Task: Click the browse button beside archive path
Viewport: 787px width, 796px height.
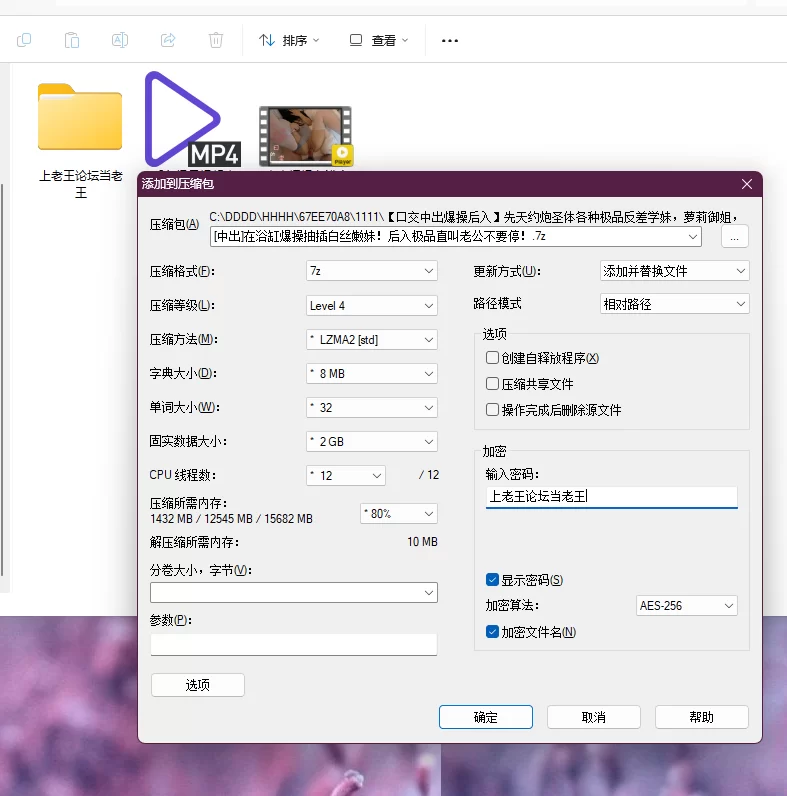Action: [x=734, y=237]
